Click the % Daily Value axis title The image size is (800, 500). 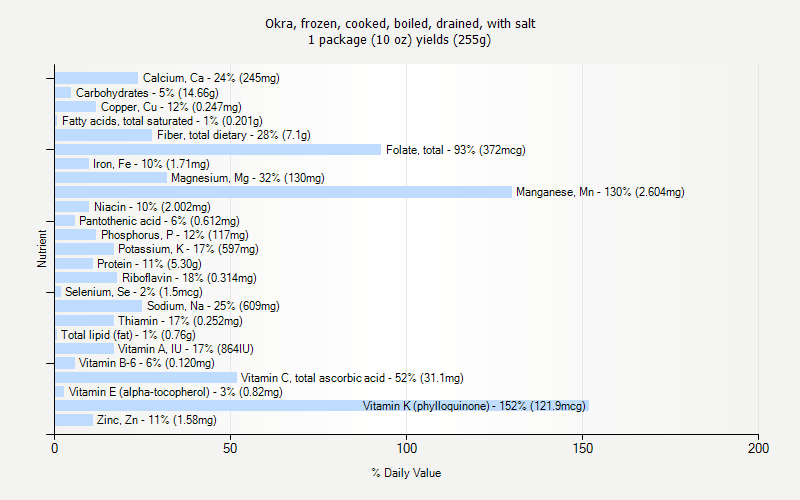point(406,473)
